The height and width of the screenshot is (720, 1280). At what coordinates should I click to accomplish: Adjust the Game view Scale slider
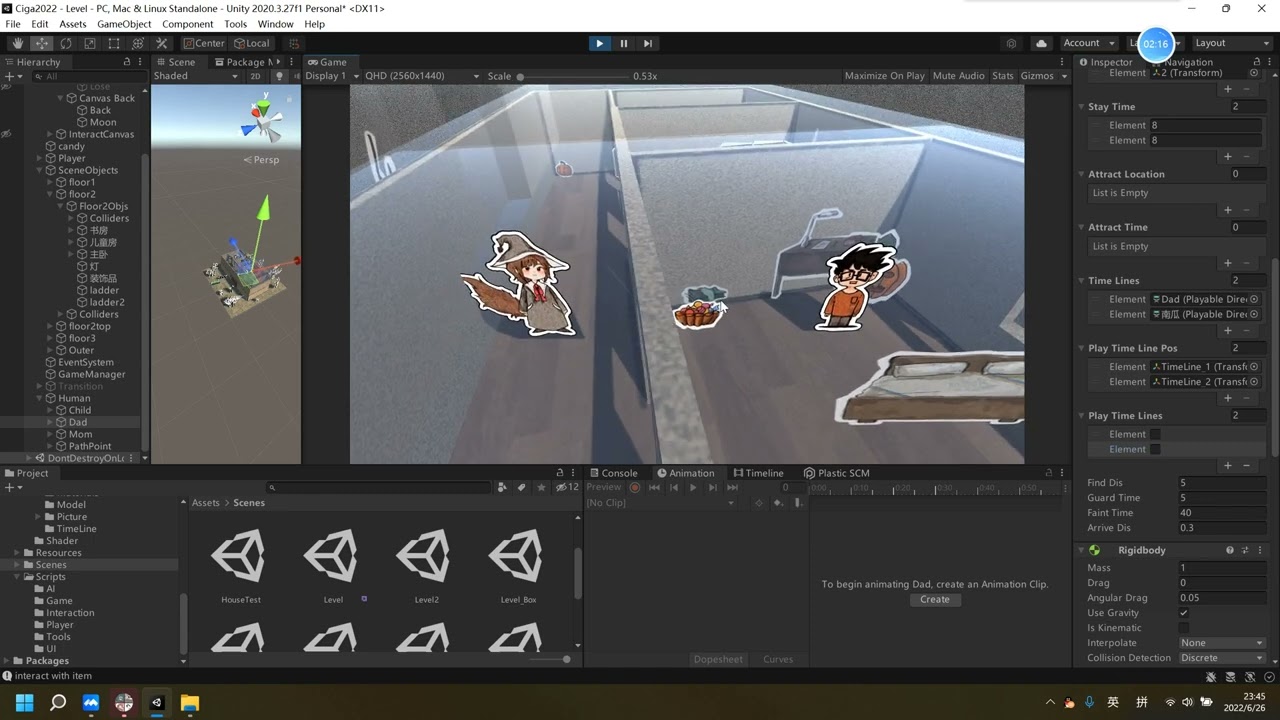[x=573, y=76]
